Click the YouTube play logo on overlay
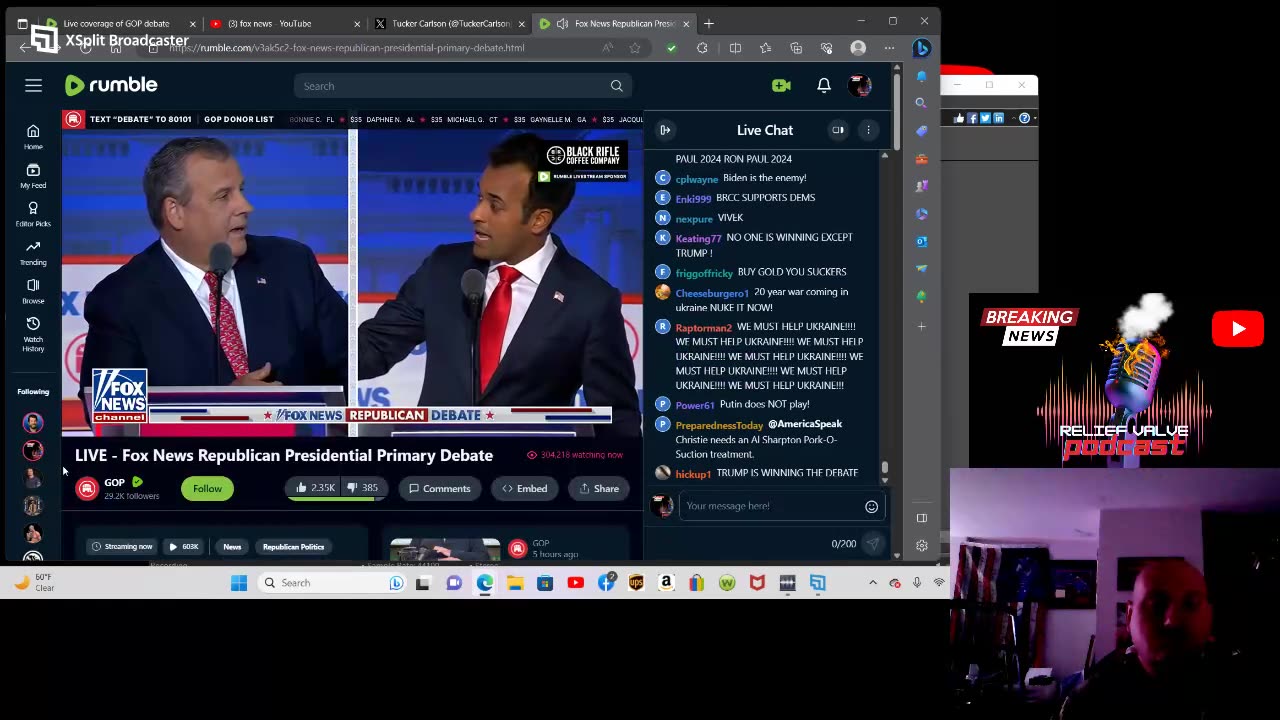The image size is (1280, 720). tap(1238, 329)
